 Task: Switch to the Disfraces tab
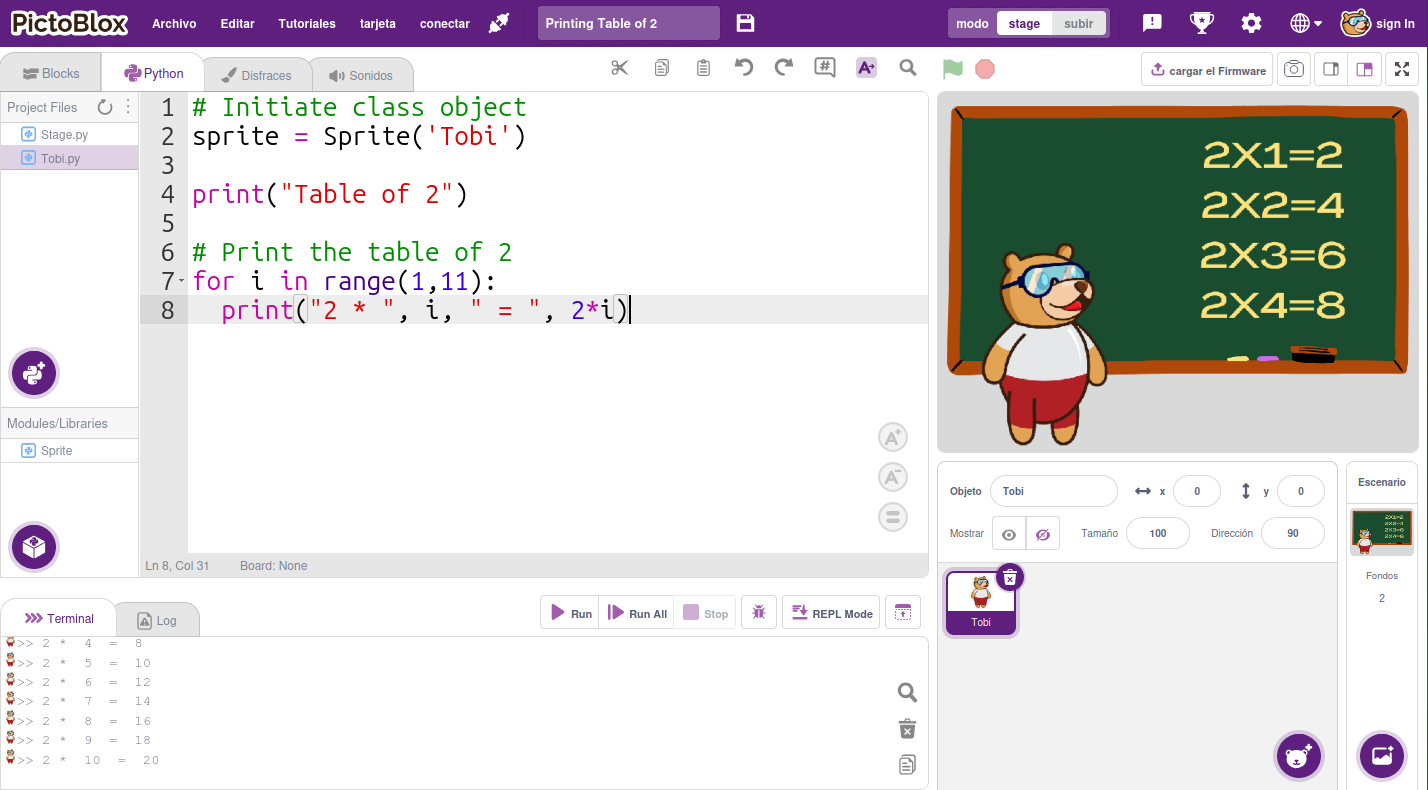click(x=257, y=75)
